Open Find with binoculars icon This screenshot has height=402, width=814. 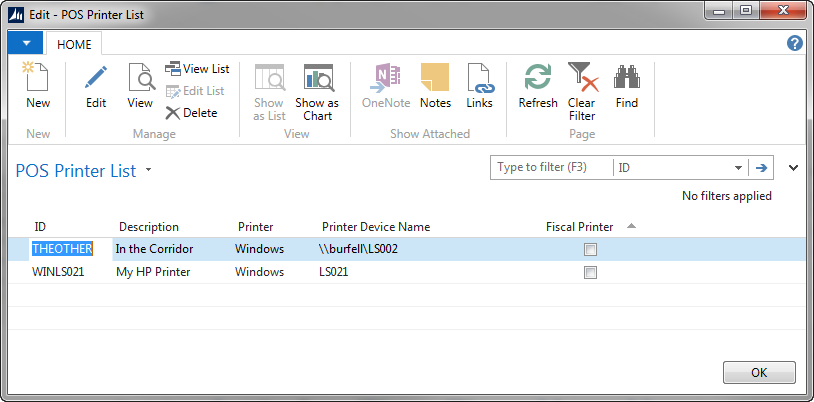click(627, 78)
